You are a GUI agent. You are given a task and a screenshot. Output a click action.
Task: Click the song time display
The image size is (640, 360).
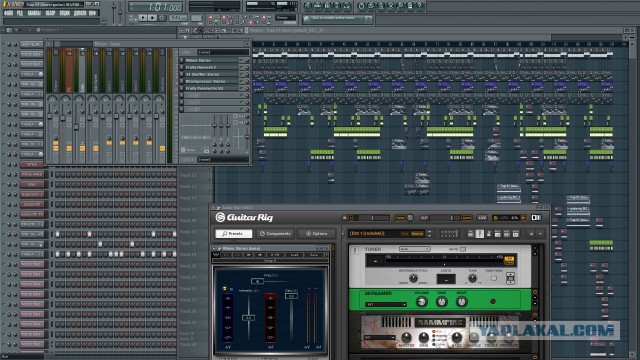(156, 7)
